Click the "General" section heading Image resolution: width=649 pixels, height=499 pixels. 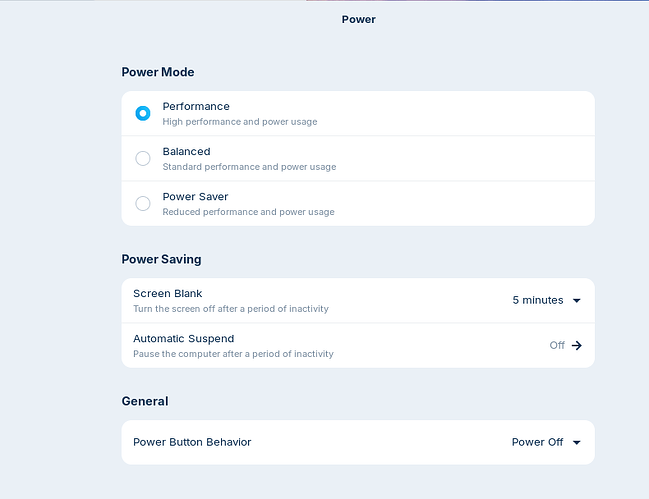[x=144, y=401]
